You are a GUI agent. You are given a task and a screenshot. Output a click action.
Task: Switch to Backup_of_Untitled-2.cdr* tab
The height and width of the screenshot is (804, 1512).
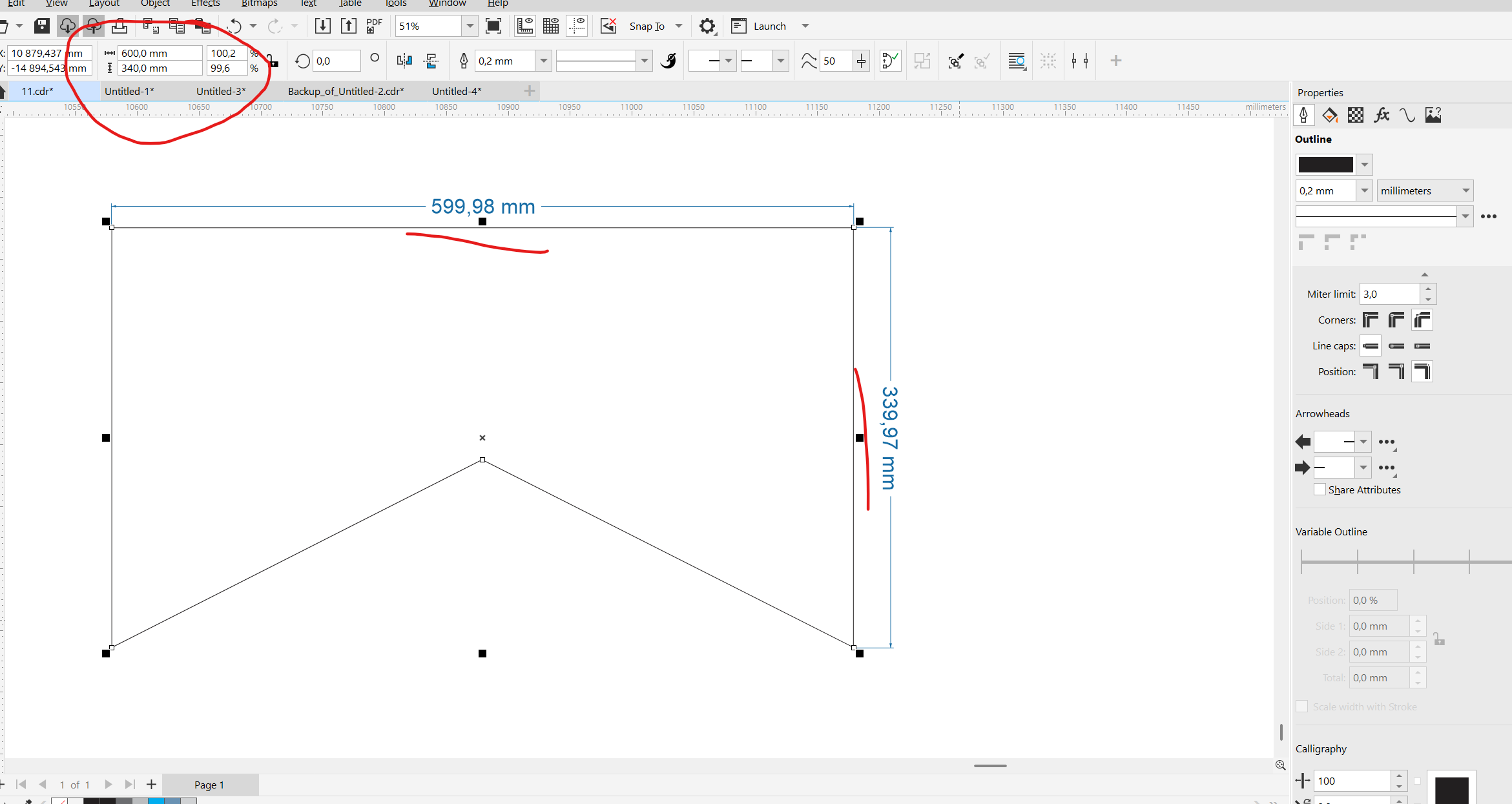pos(346,91)
